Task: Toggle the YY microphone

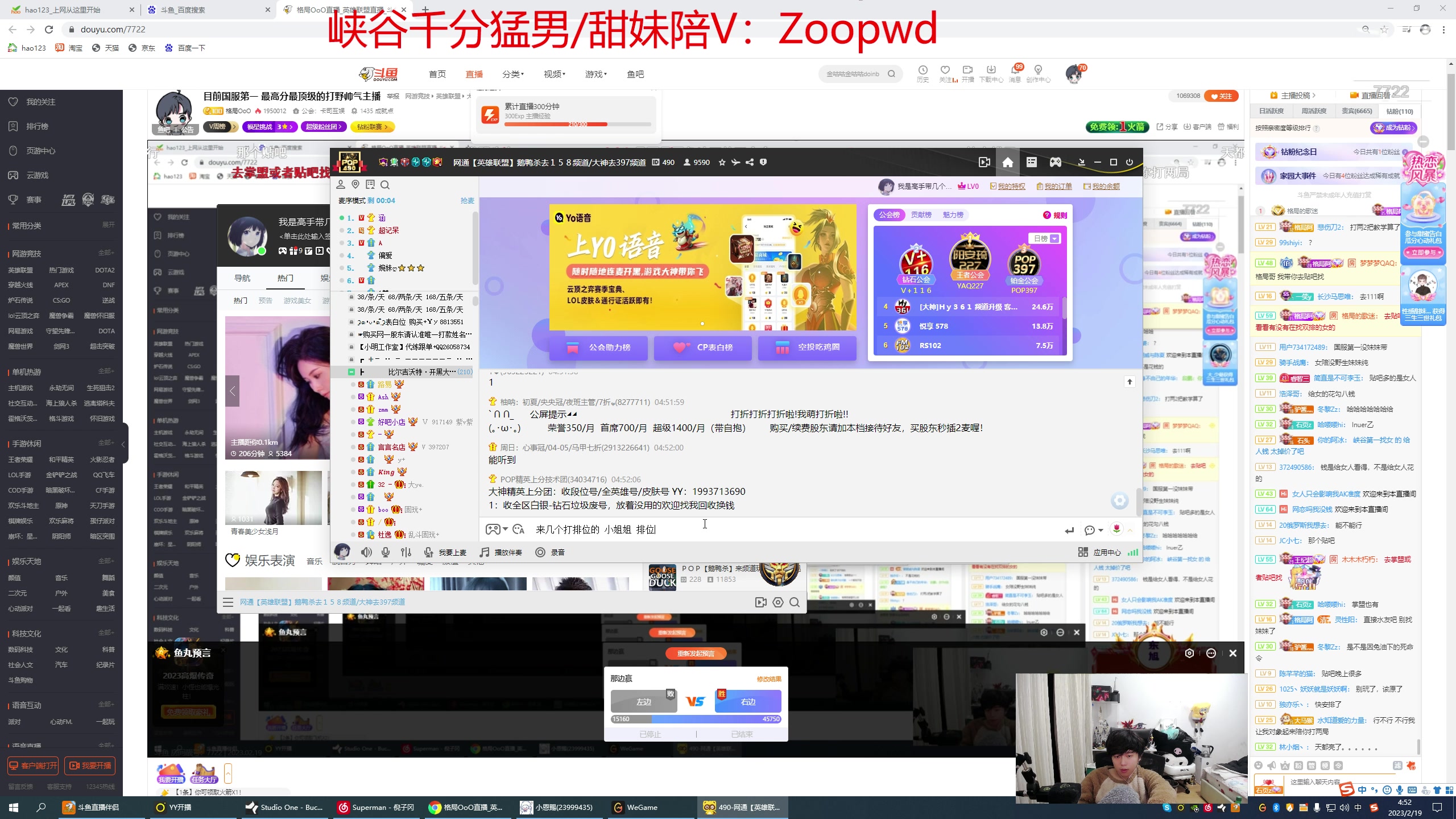Action: point(386,552)
